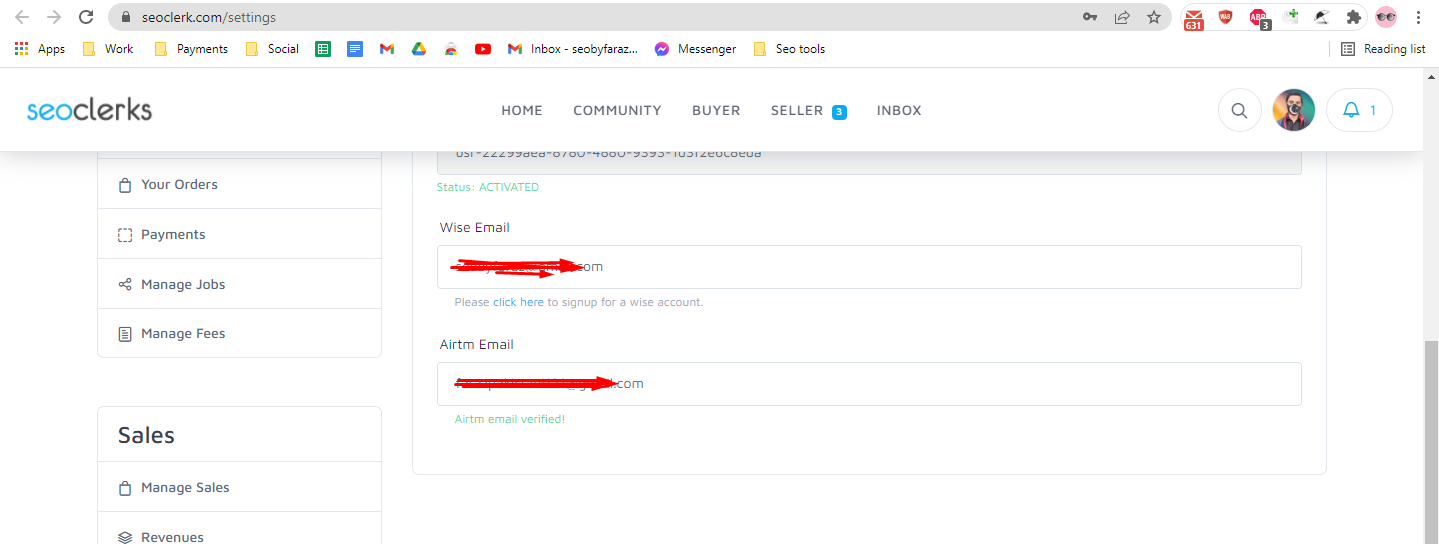This screenshot has width=1439, height=544.
Task: Open the Gmail checker extension showing 631
Action: (x=1193, y=18)
